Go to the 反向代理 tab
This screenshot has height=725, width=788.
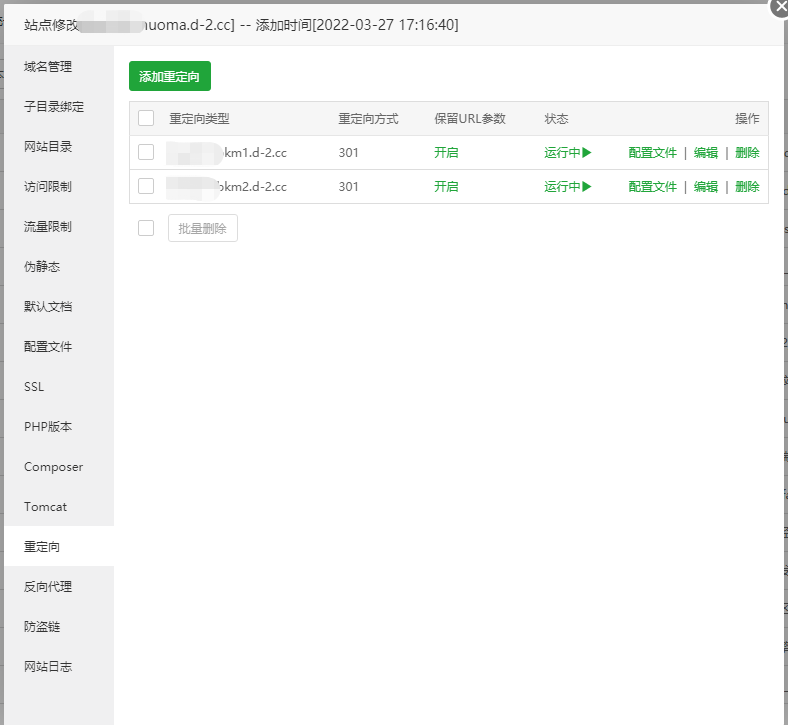tap(48, 587)
